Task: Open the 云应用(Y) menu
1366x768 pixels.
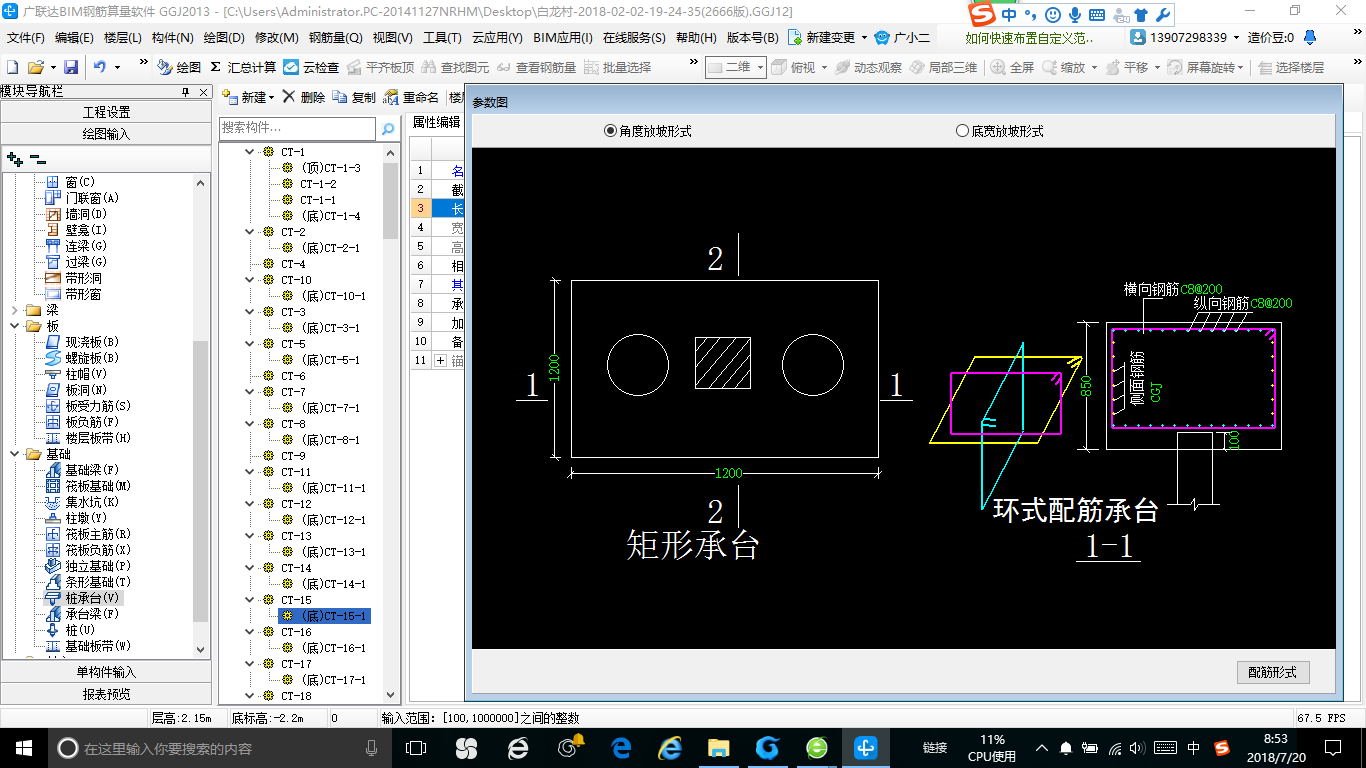Action: (497, 37)
